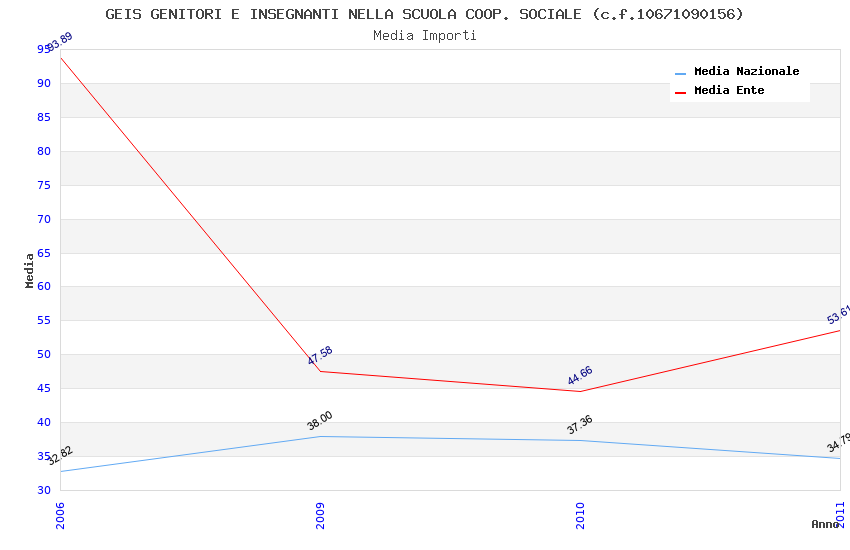Viewport: 850px width, 550px height.
Task: Click the y-axis tick 75
Action: pyautogui.click(x=44, y=185)
